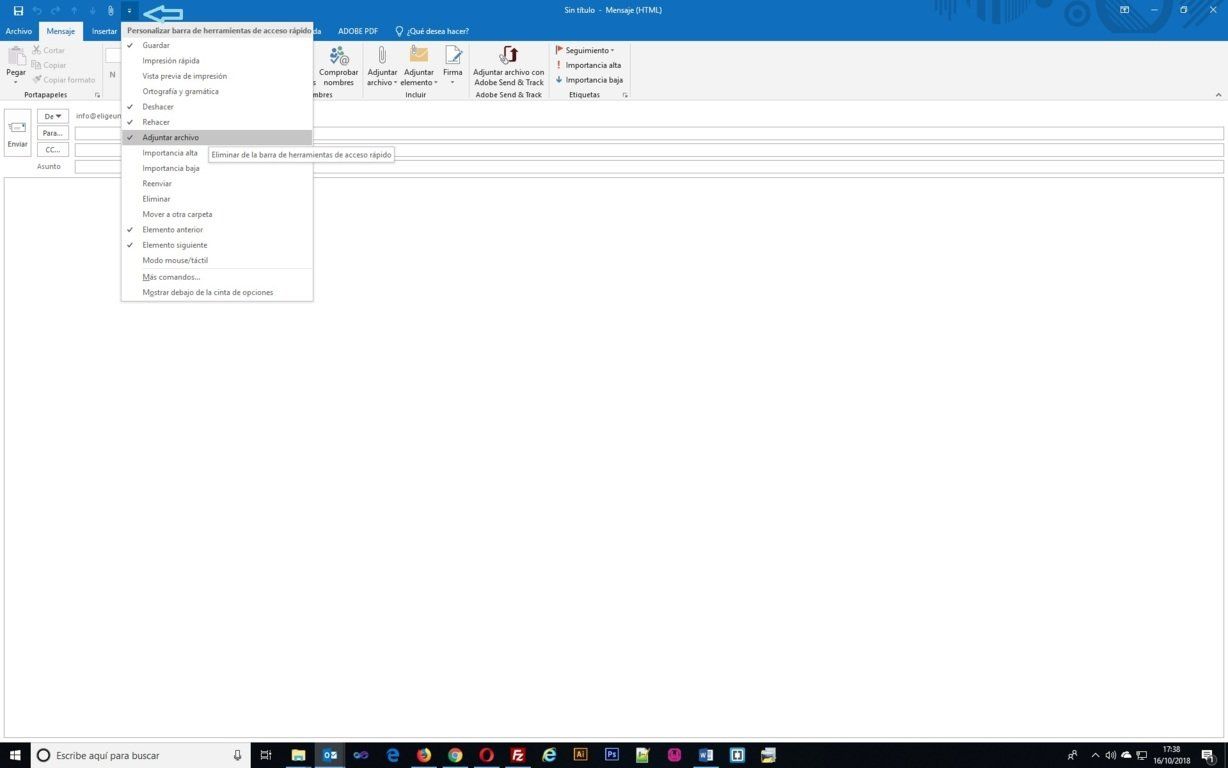Click the attach paperclip icon in Quick Access Toolbar
The height and width of the screenshot is (768, 1228).
click(x=110, y=10)
